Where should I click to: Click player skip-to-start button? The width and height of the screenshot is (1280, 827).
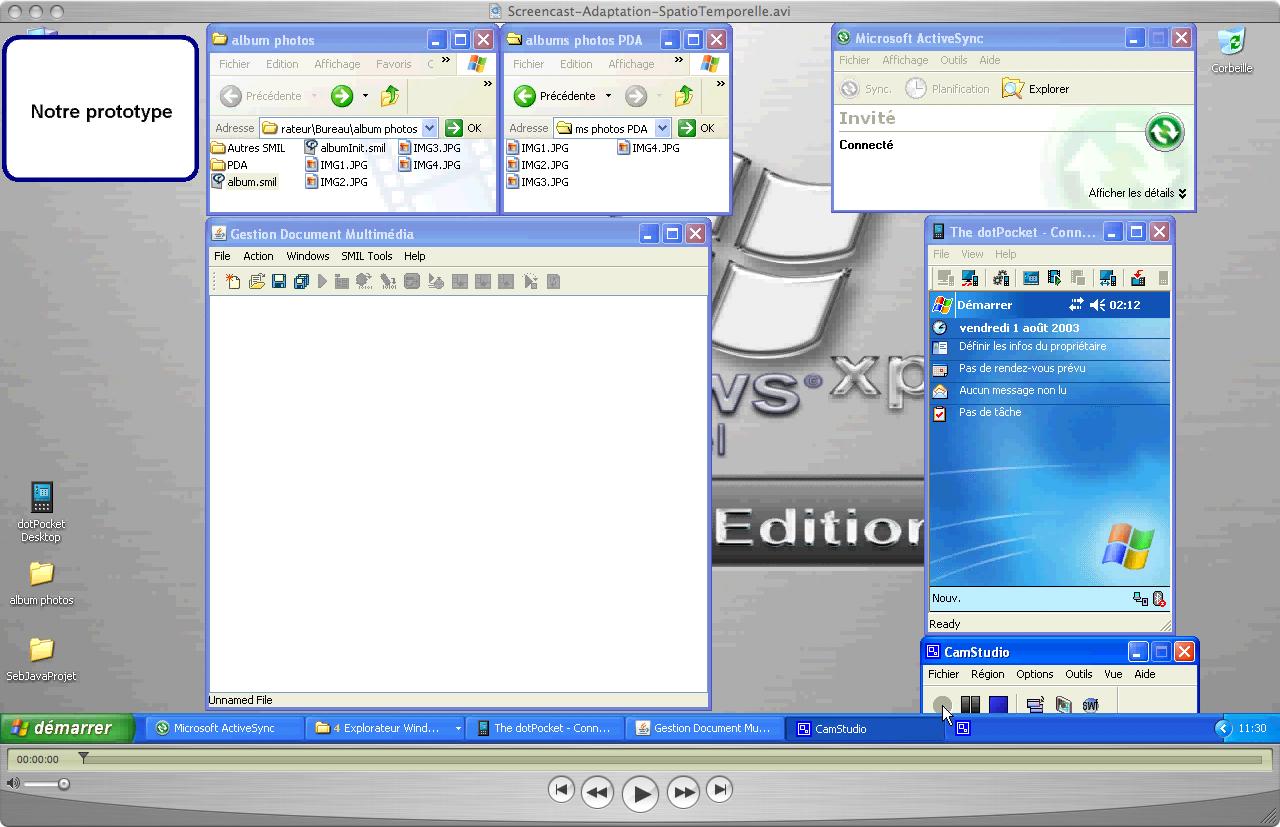click(561, 790)
